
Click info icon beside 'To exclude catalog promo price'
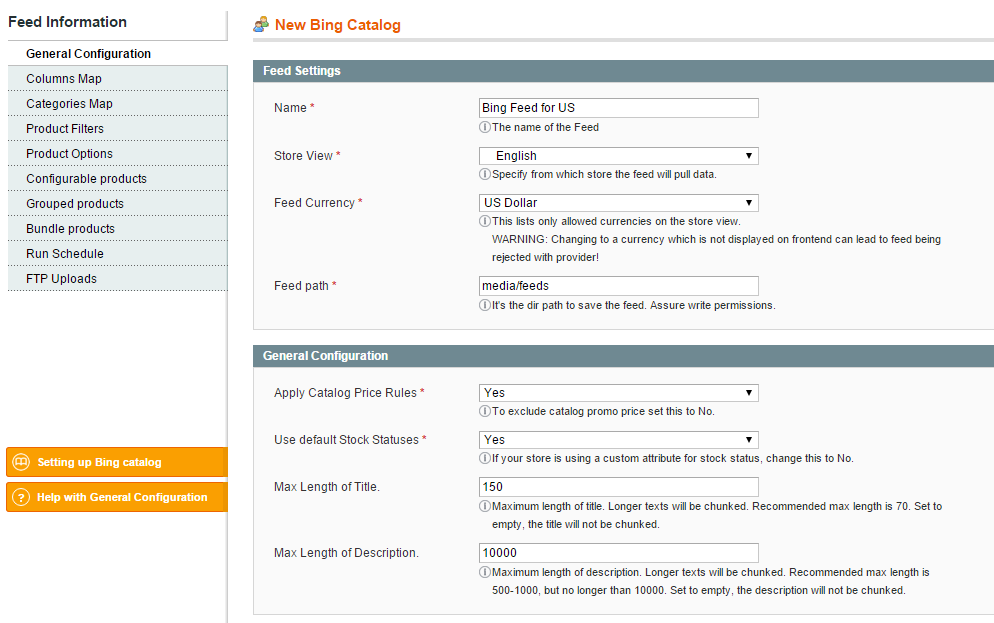(485, 411)
